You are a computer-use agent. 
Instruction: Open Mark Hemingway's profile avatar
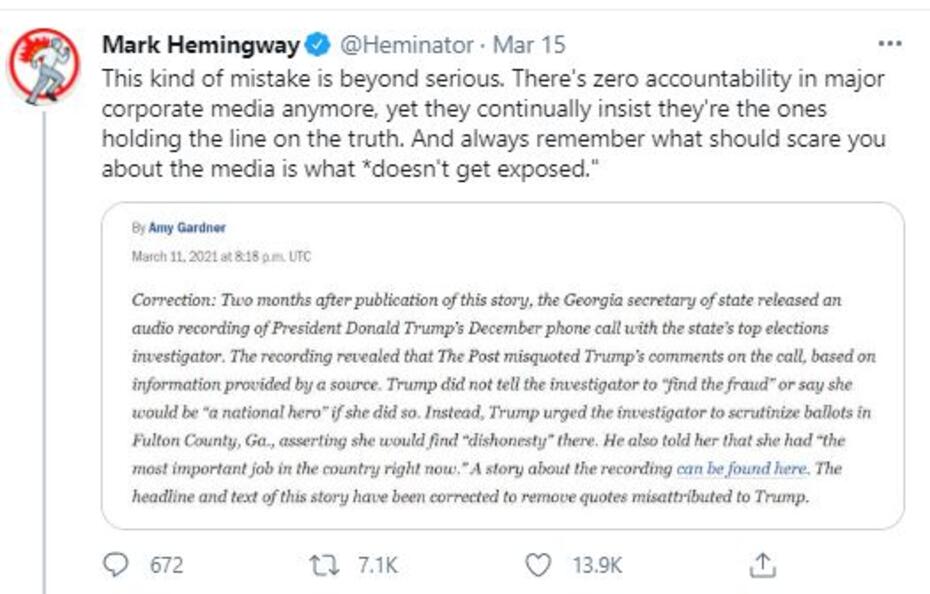tap(44, 69)
